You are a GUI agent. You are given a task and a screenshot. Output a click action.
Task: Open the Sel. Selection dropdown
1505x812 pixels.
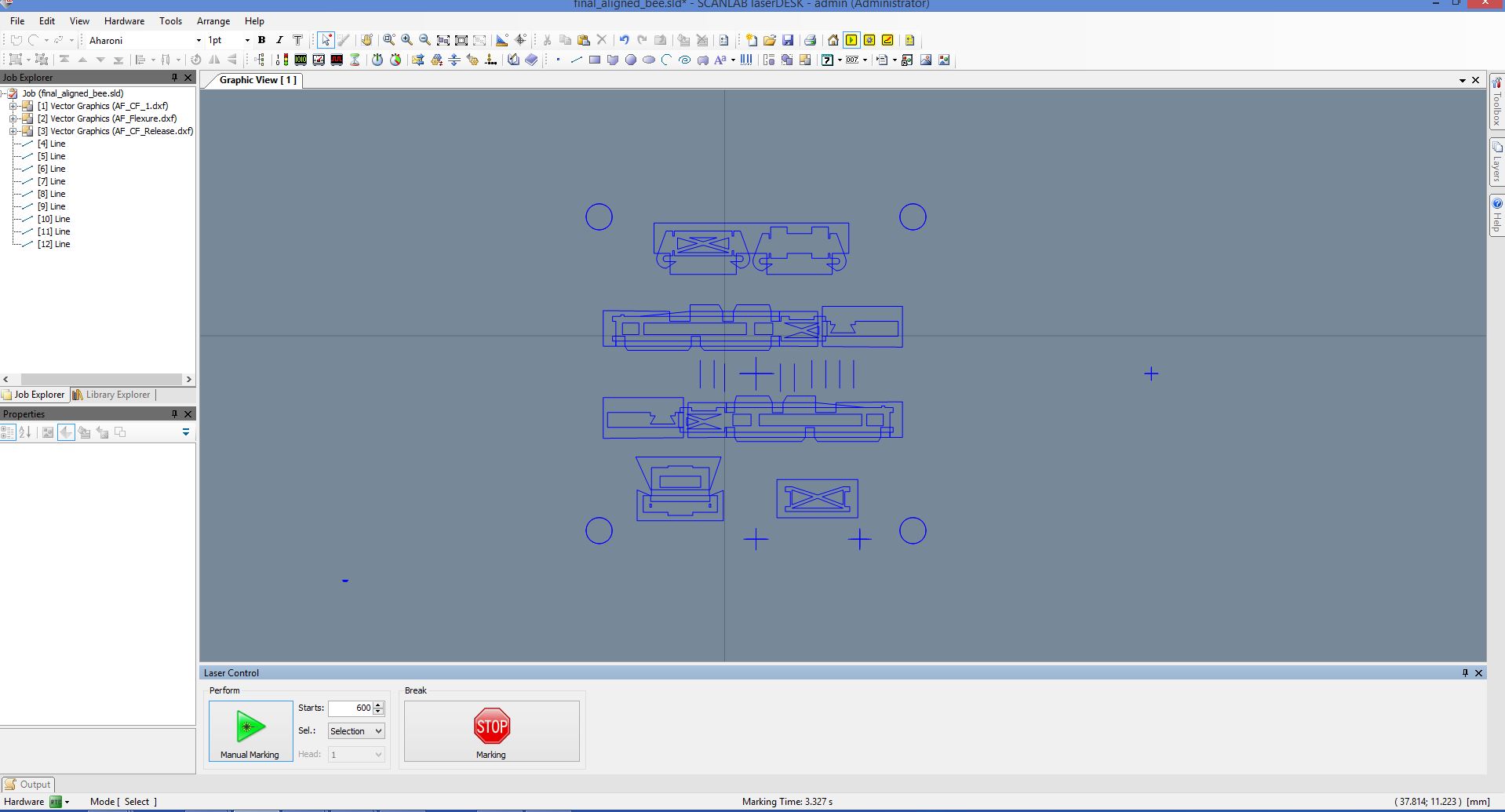pos(355,731)
